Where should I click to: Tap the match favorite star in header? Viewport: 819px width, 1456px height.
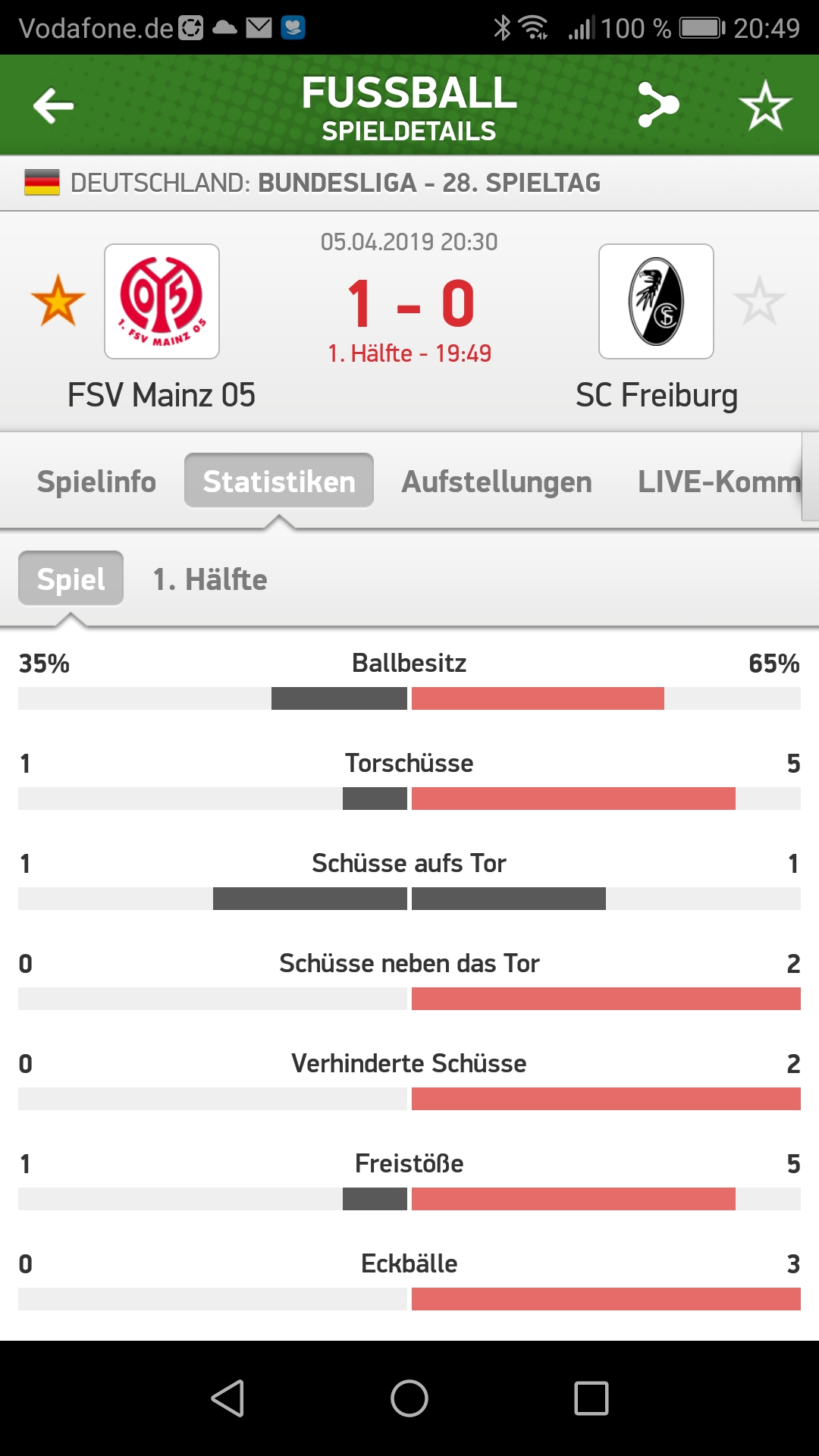pos(764,105)
